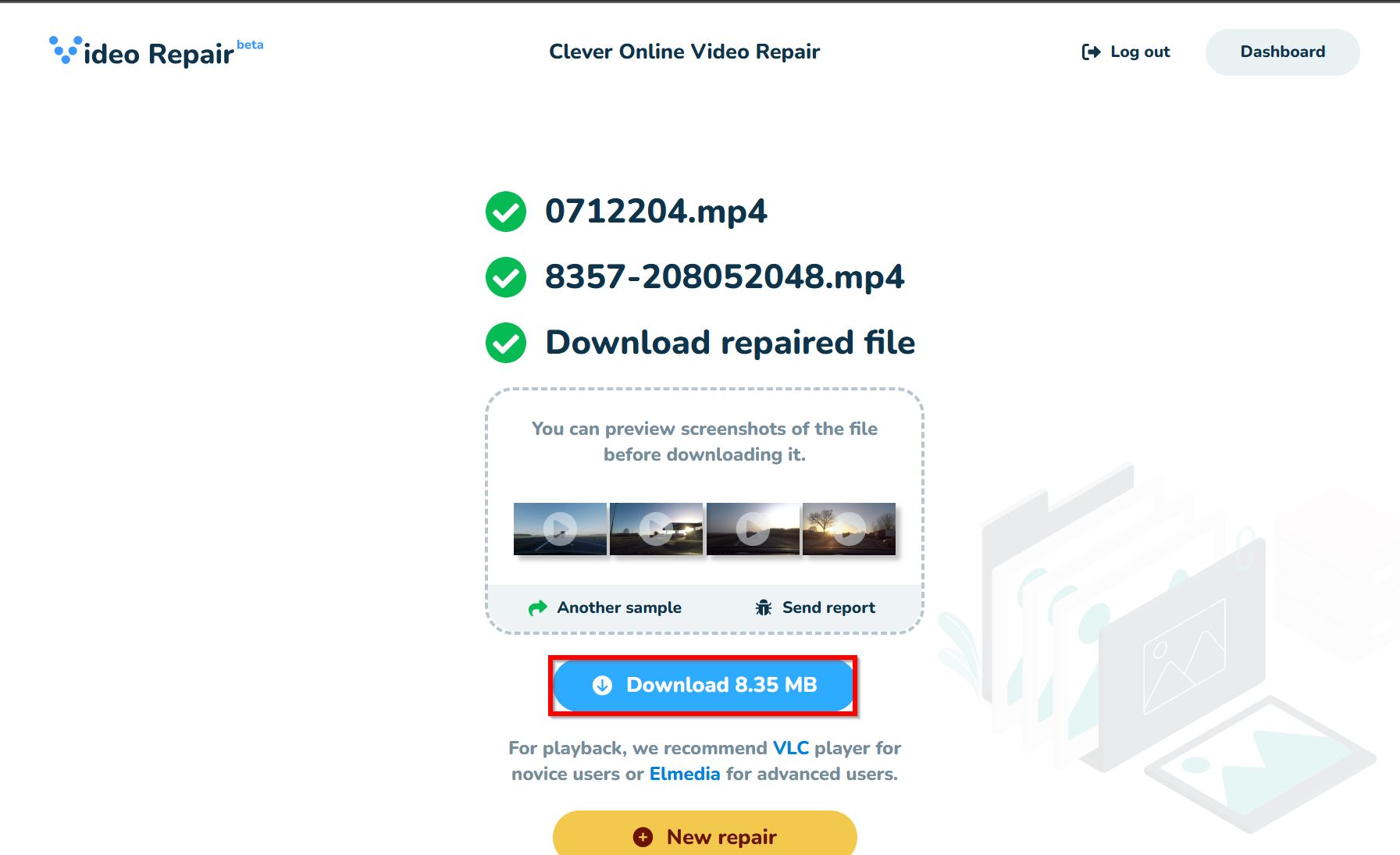Click the download arrow icon in blue button
1400x855 pixels.
[602, 686]
